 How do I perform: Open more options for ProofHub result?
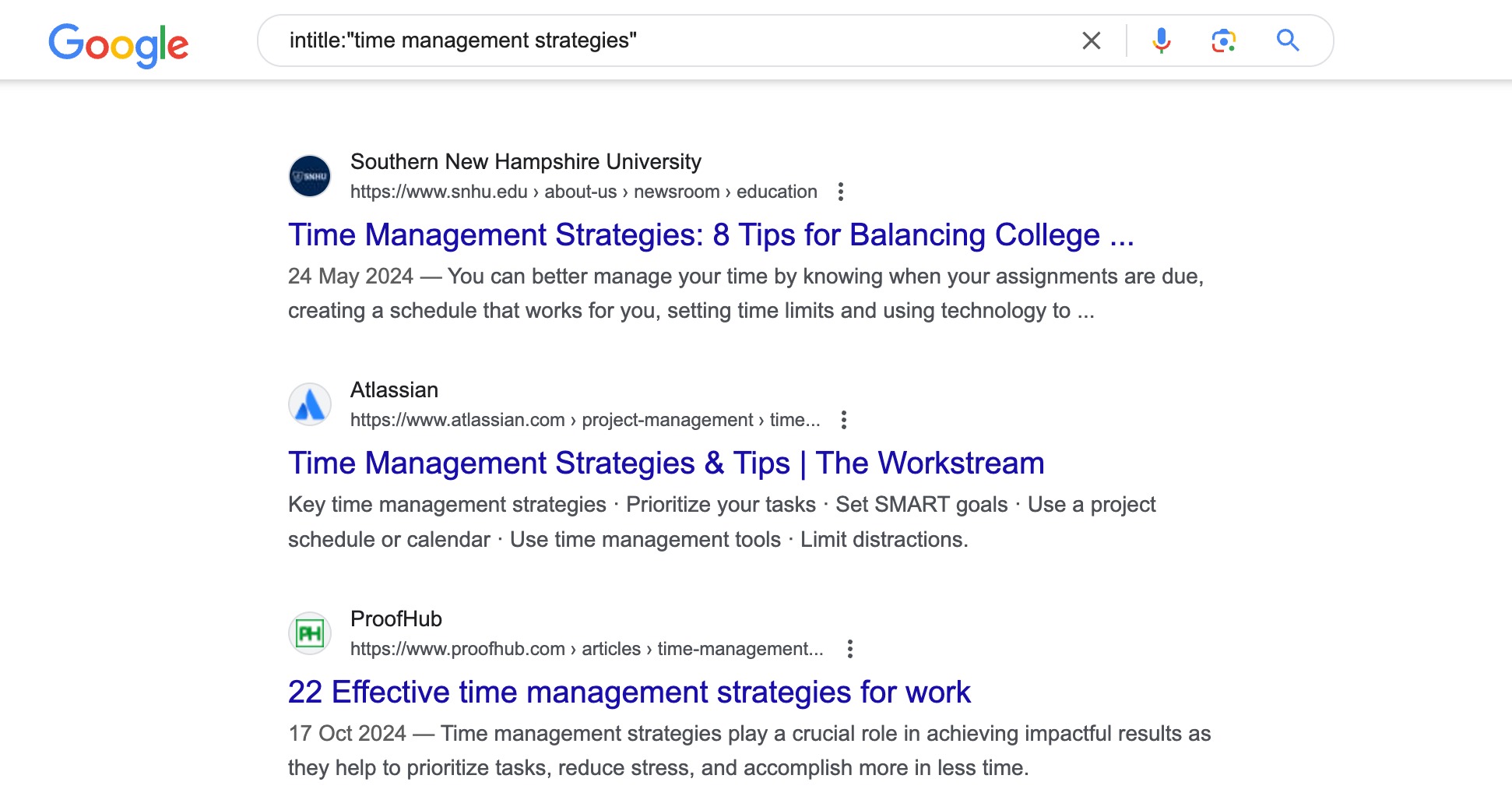pos(849,649)
